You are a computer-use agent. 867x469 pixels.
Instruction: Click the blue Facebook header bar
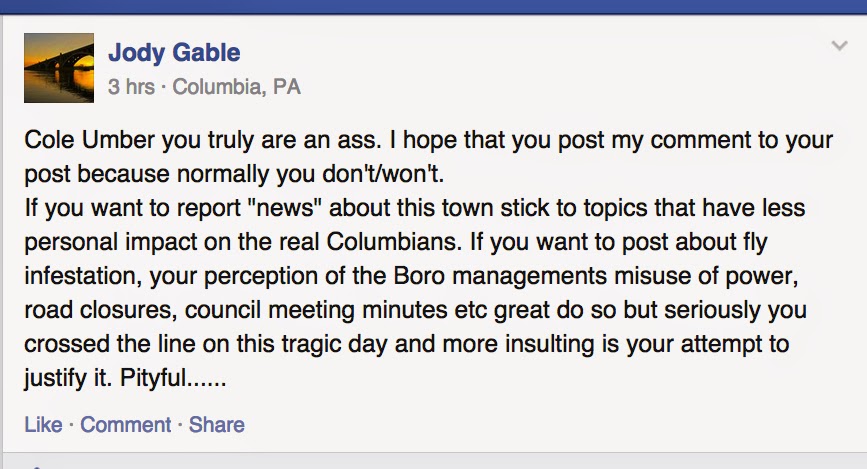(433, 6)
